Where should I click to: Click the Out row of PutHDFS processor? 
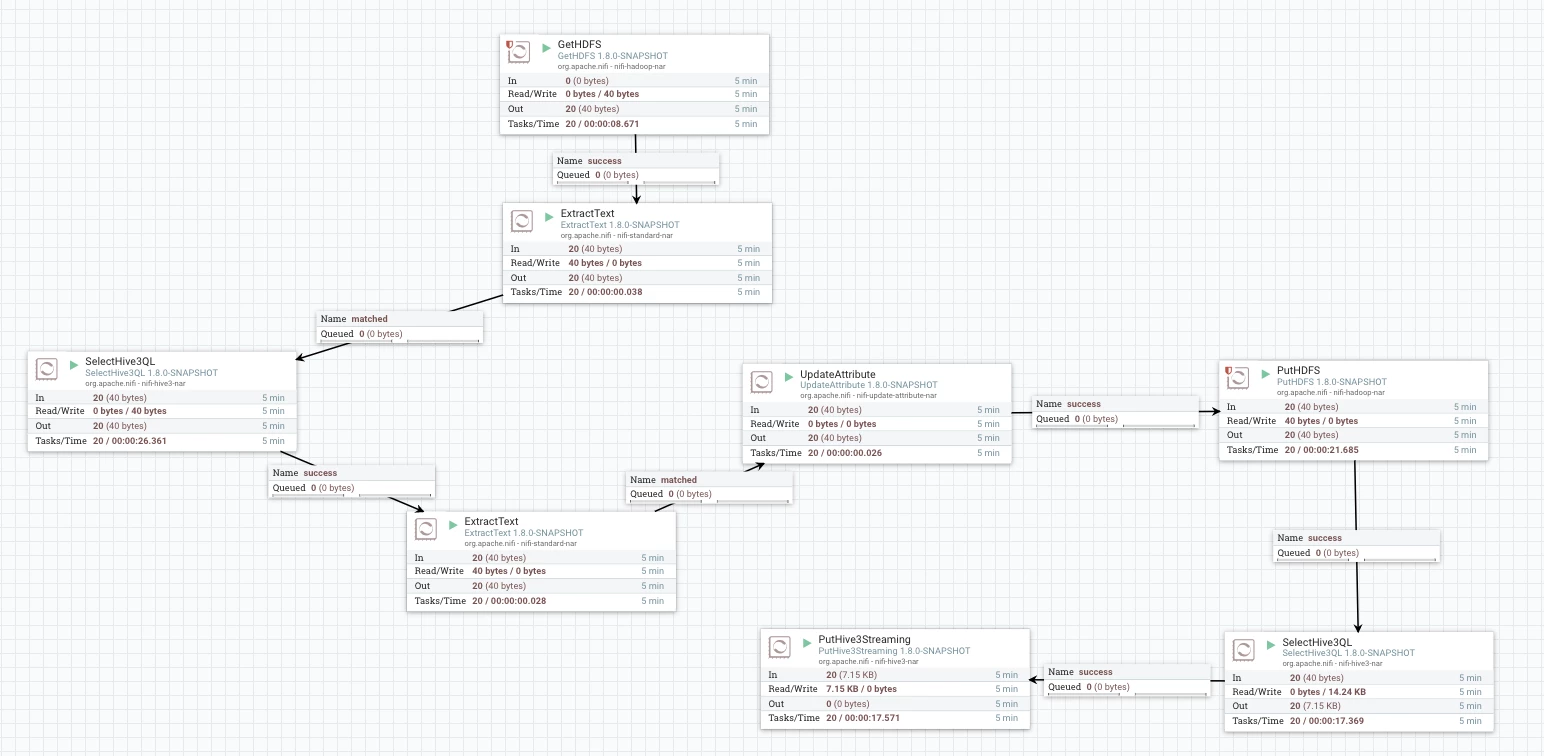click(1353, 435)
